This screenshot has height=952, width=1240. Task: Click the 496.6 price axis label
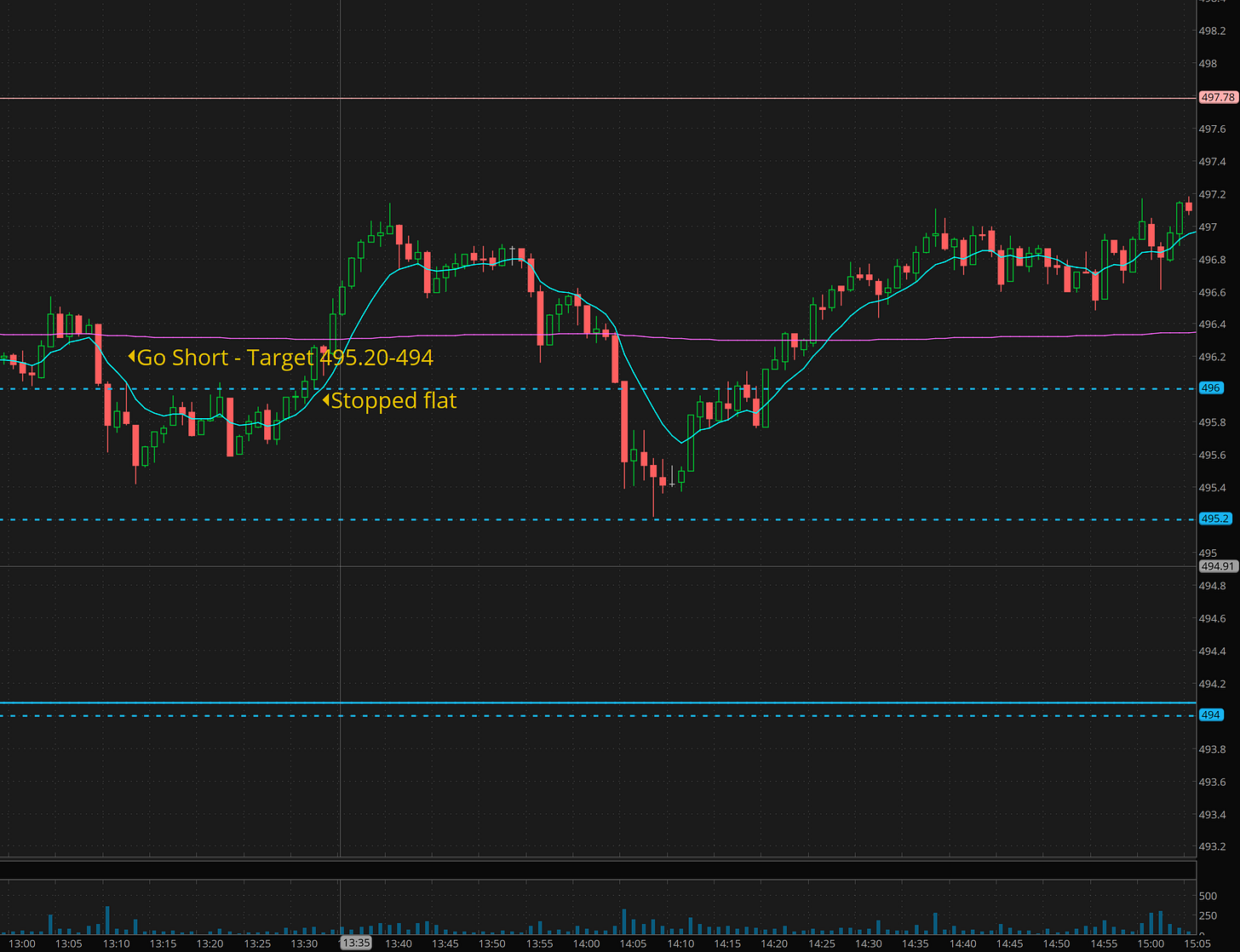click(1212, 292)
